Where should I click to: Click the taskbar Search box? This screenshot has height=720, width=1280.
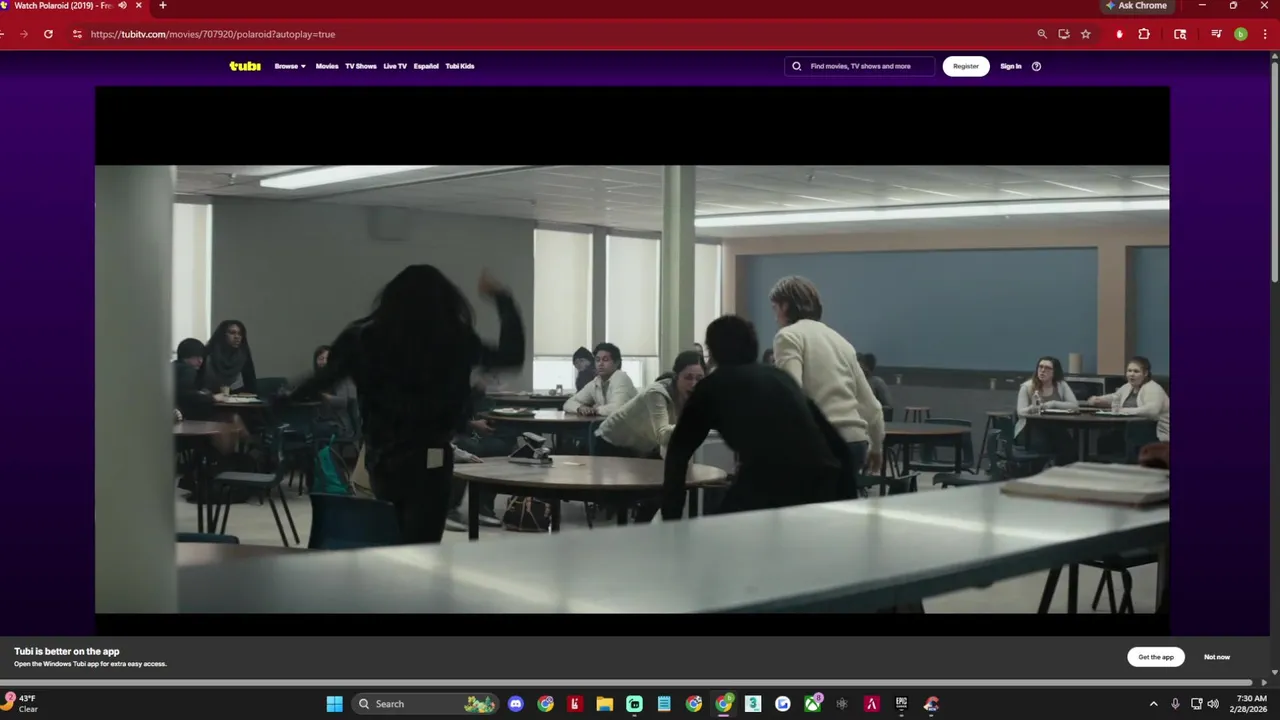pos(427,704)
